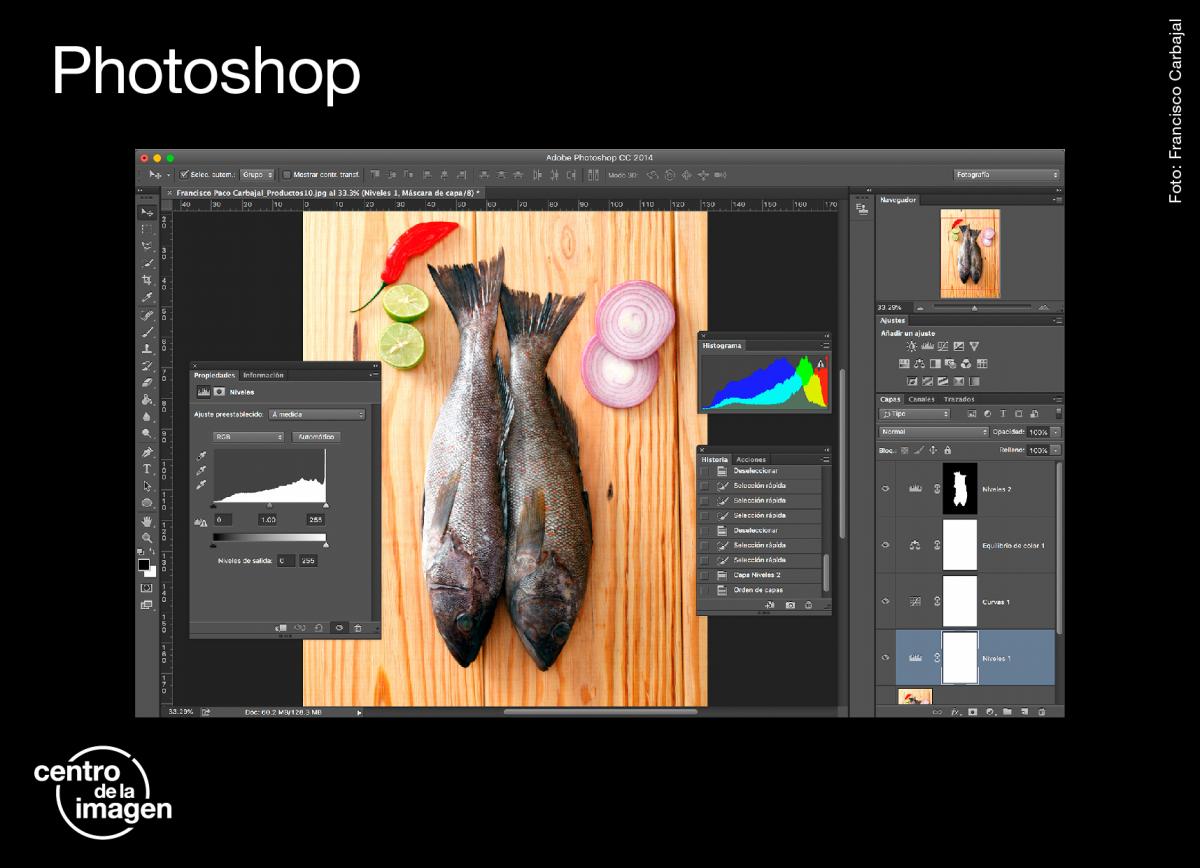Reset adjustment in Propiedades panel
The width and height of the screenshot is (1200, 868).
point(318,628)
